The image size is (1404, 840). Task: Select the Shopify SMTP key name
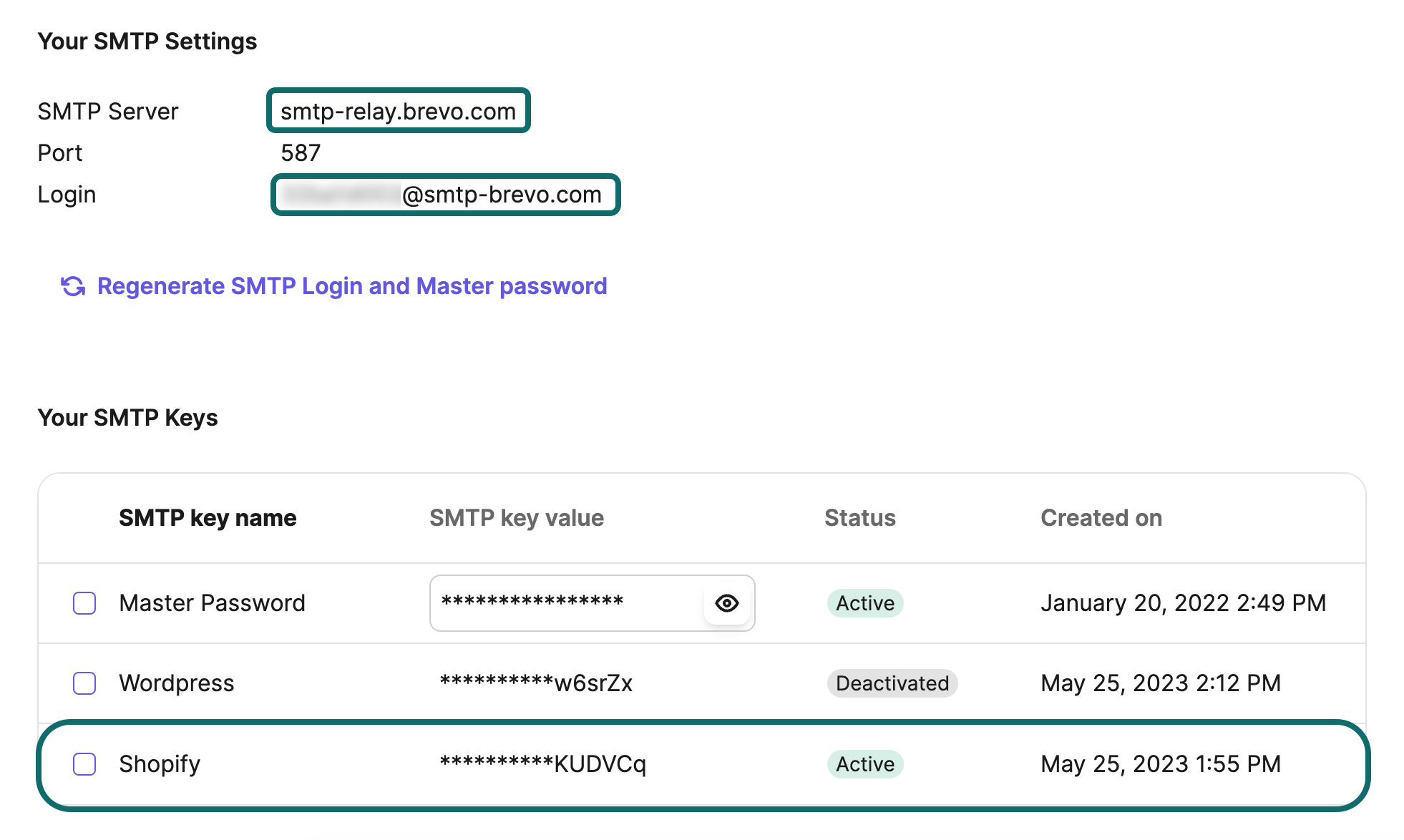coord(160,764)
